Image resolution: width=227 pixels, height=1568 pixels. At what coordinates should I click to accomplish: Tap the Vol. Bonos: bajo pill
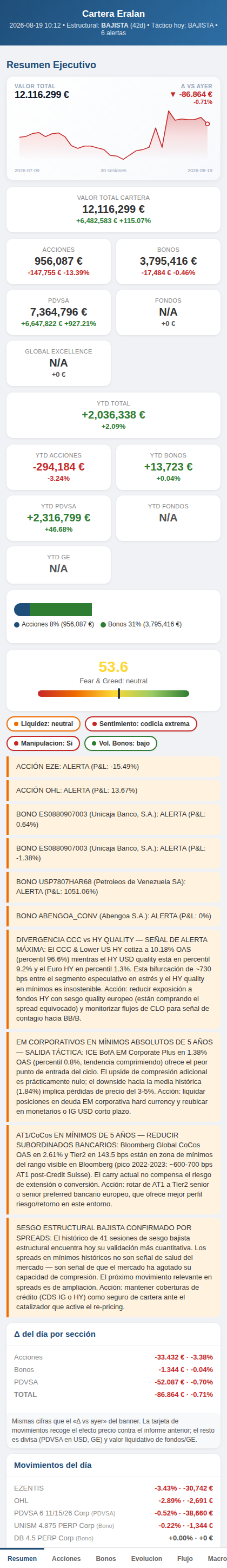click(121, 743)
